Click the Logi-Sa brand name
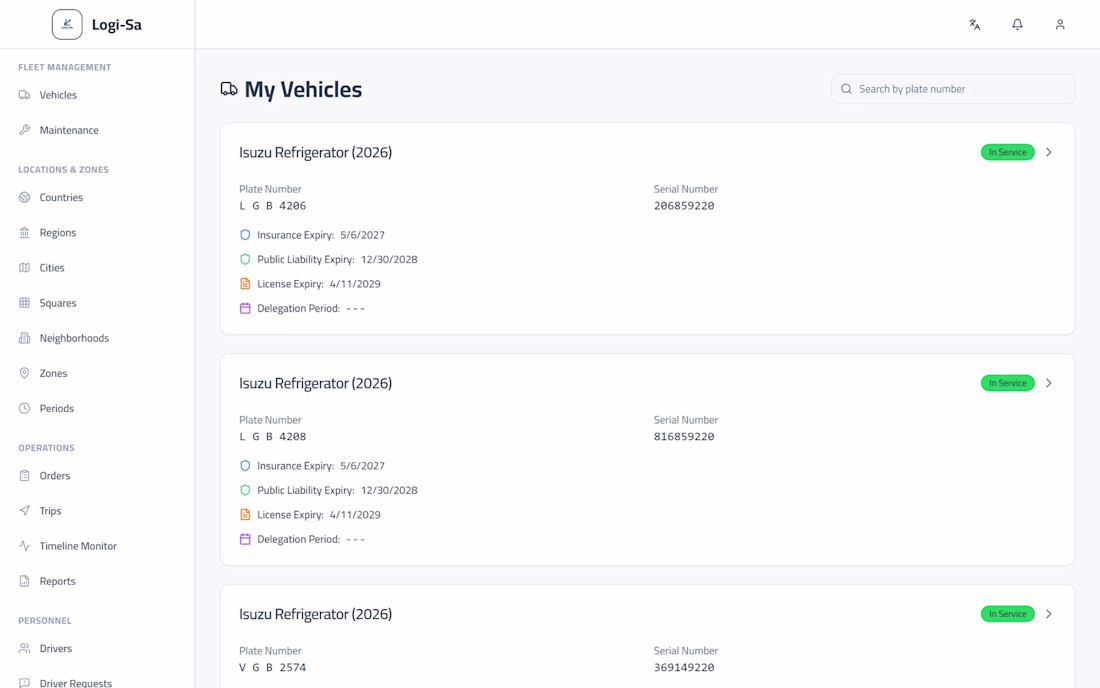 [x=116, y=25]
